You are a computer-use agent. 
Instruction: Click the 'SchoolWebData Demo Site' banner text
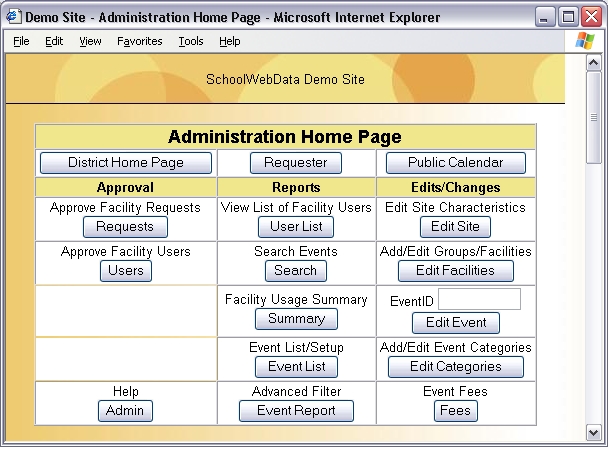tap(285, 80)
